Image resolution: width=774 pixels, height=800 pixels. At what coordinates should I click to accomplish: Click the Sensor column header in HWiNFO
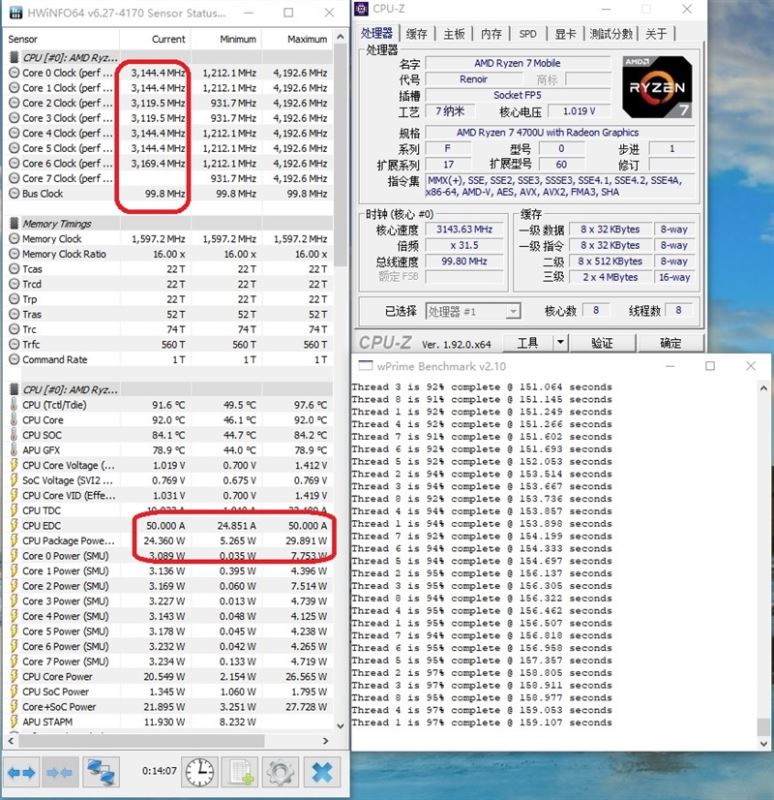62,39
